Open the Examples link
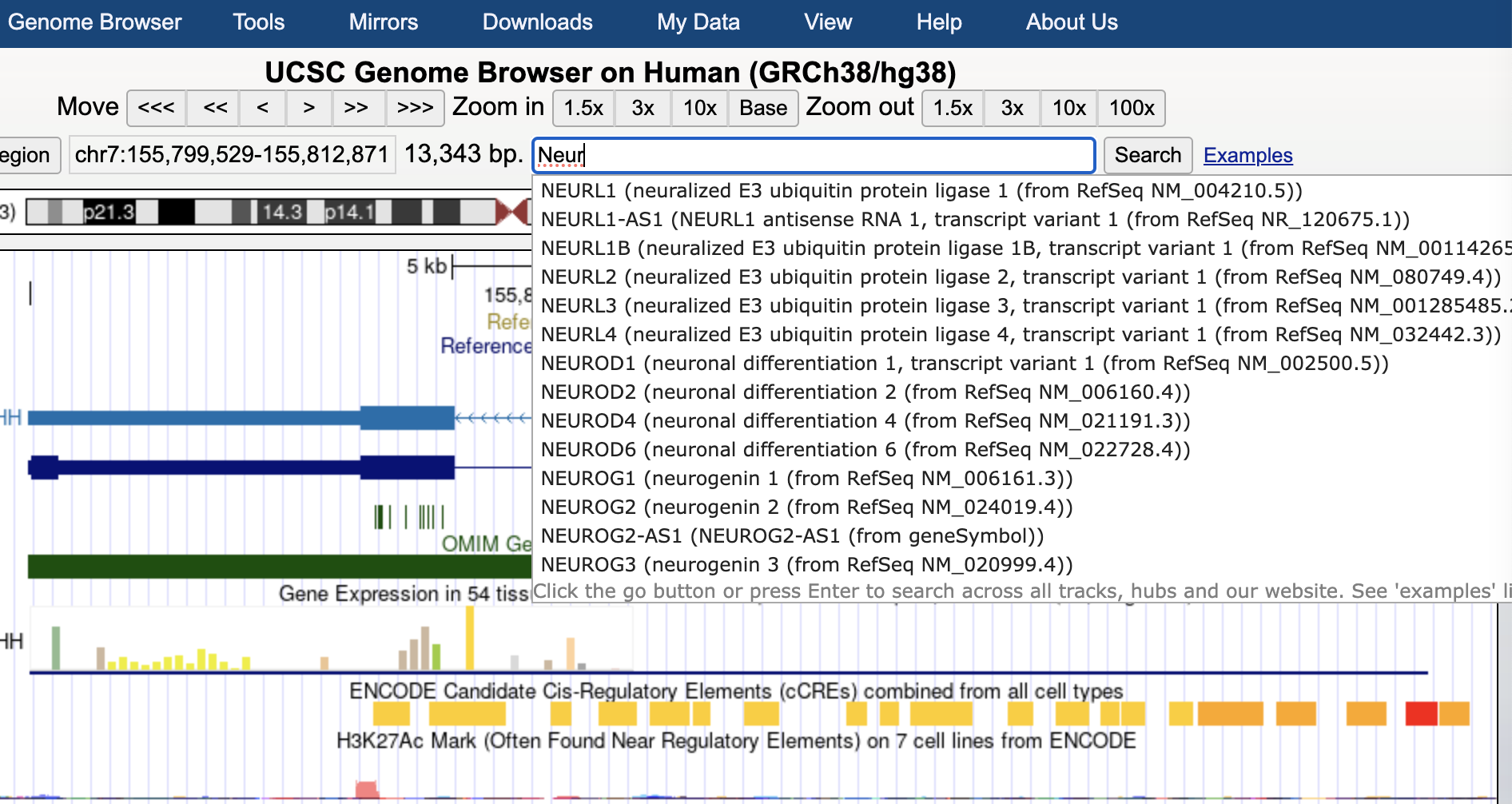Image resolution: width=1512 pixels, height=804 pixels. click(x=1247, y=155)
